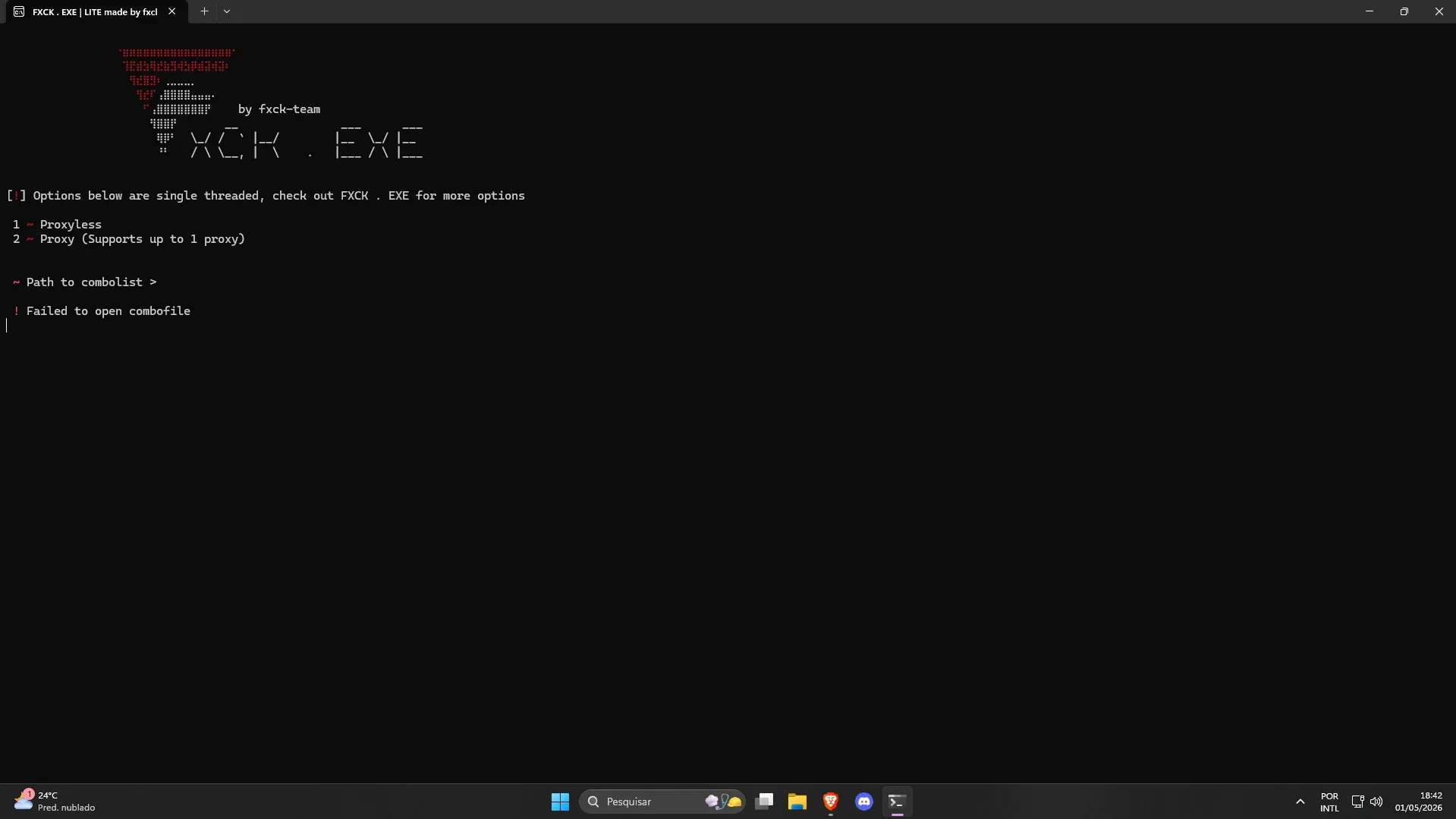
Task: Open Brave browser from the taskbar
Action: tap(830, 802)
